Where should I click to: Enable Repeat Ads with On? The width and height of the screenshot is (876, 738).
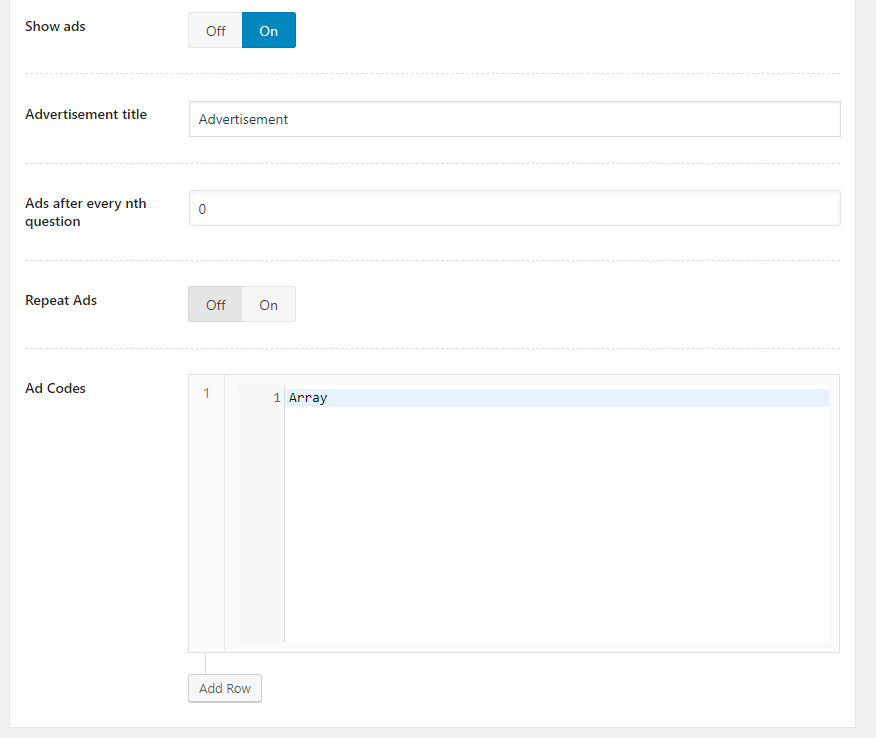click(x=268, y=305)
